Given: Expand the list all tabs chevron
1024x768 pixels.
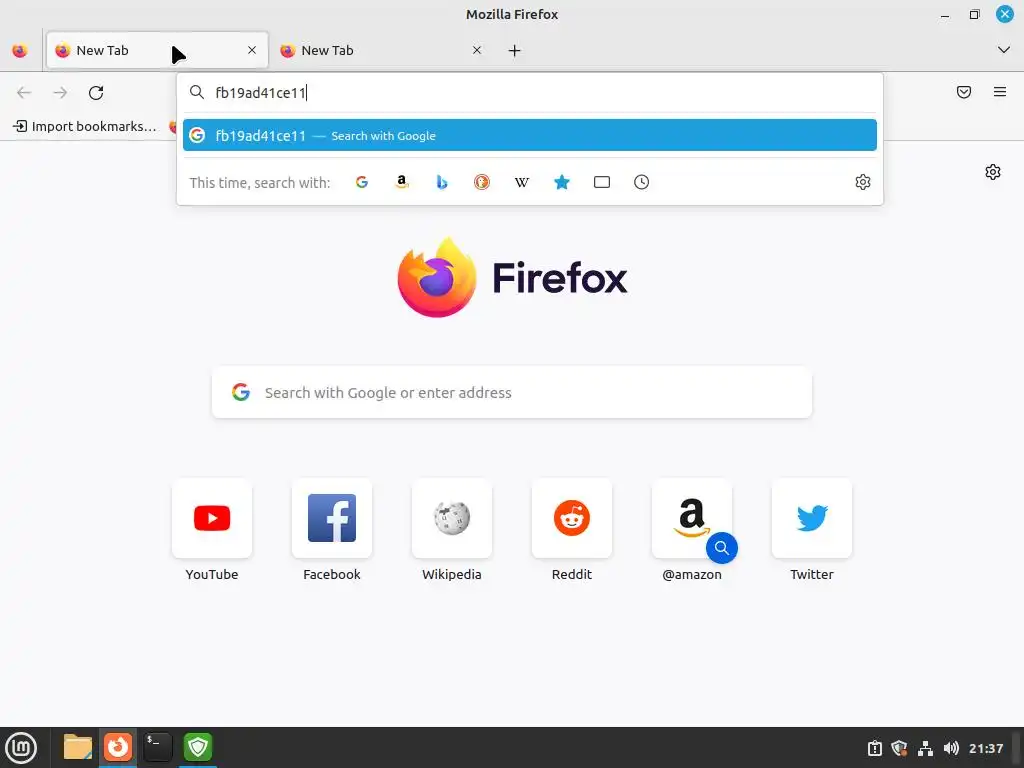Looking at the screenshot, I should coord(1004,50).
